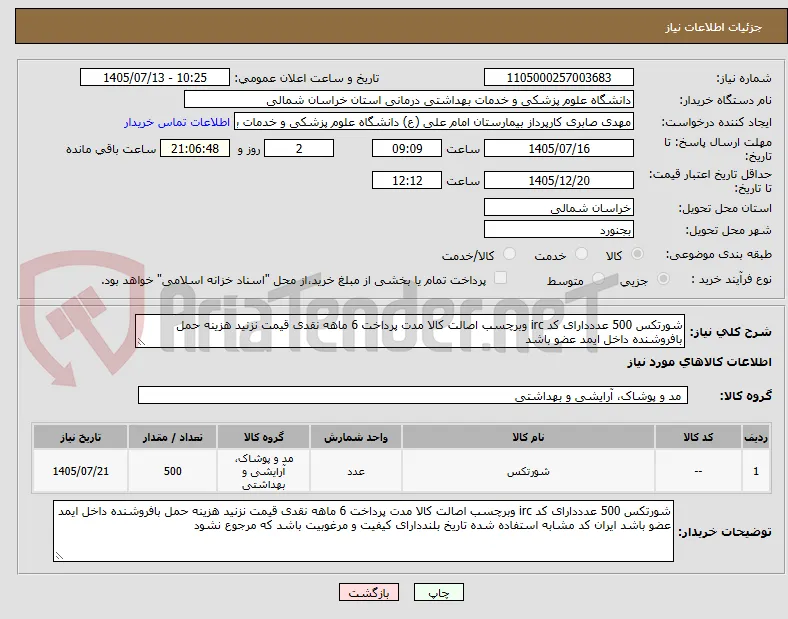
Task: Click the row number cell 1
Action: point(756,471)
